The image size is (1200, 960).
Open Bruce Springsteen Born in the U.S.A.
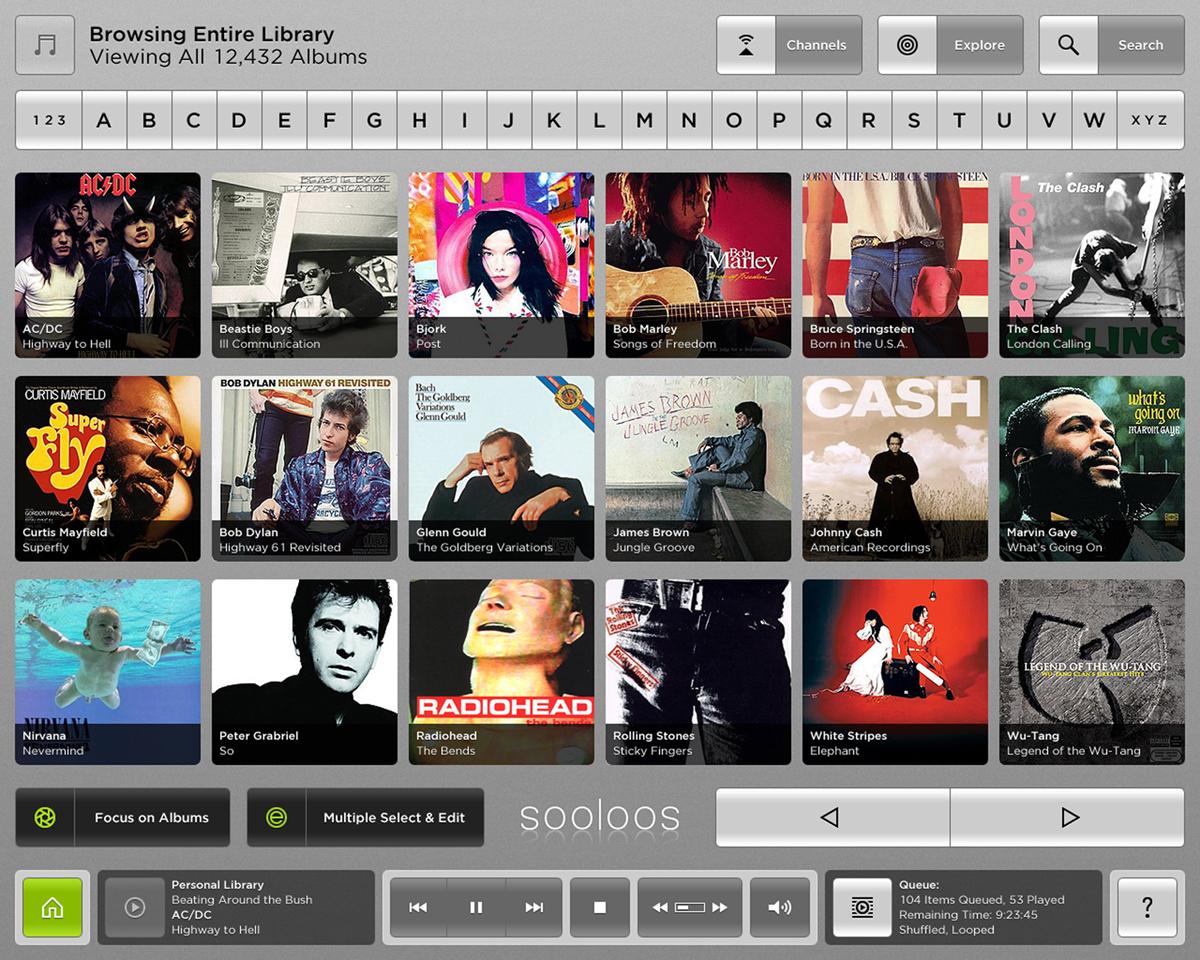[x=895, y=265]
